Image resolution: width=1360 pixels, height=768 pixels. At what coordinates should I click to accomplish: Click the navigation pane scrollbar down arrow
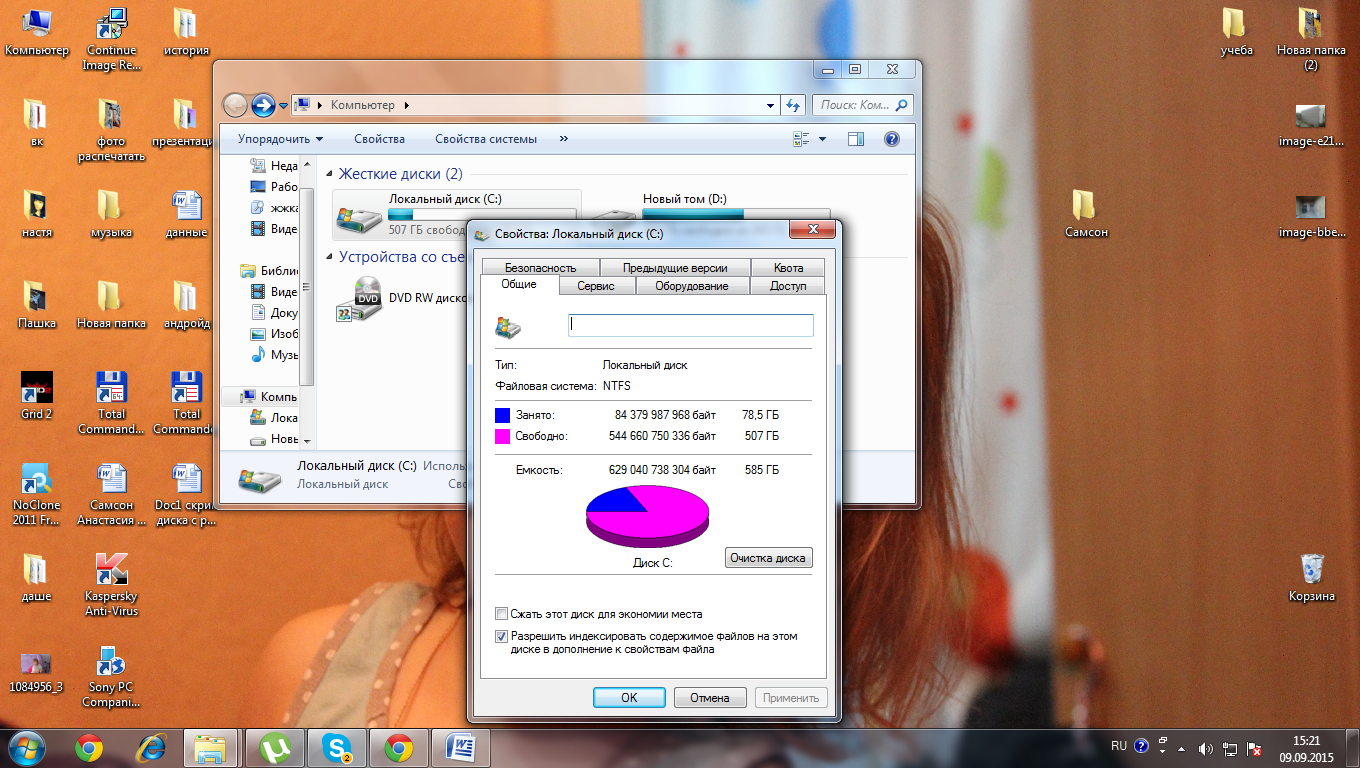click(307, 440)
